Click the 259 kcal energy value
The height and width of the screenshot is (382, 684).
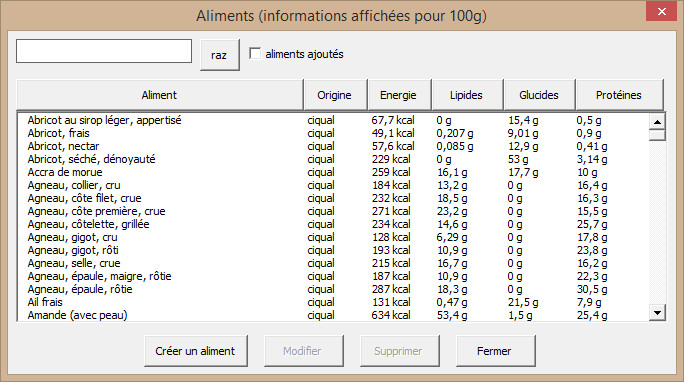391,172
